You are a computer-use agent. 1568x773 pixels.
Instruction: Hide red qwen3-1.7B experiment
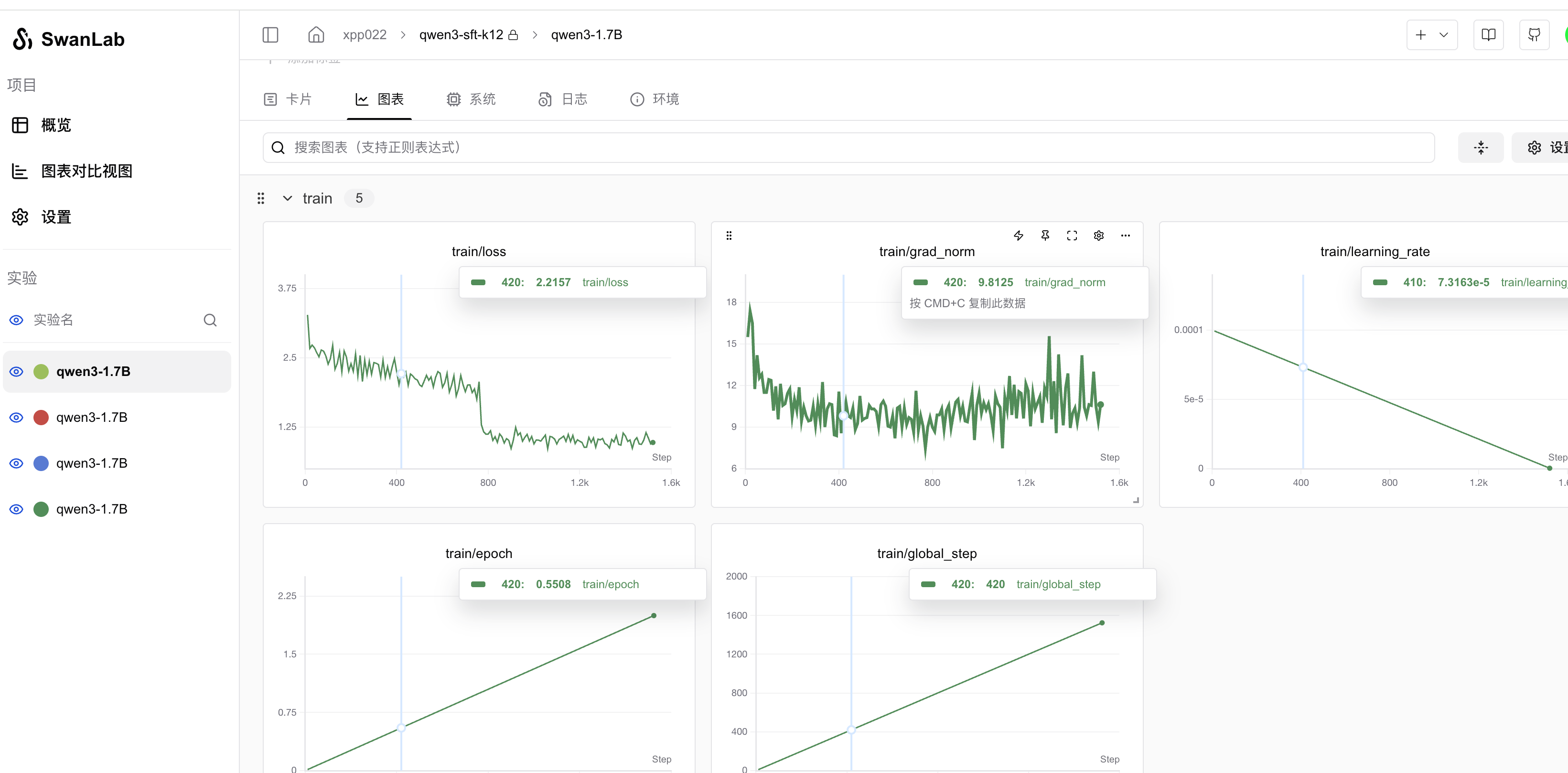pyautogui.click(x=16, y=418)
